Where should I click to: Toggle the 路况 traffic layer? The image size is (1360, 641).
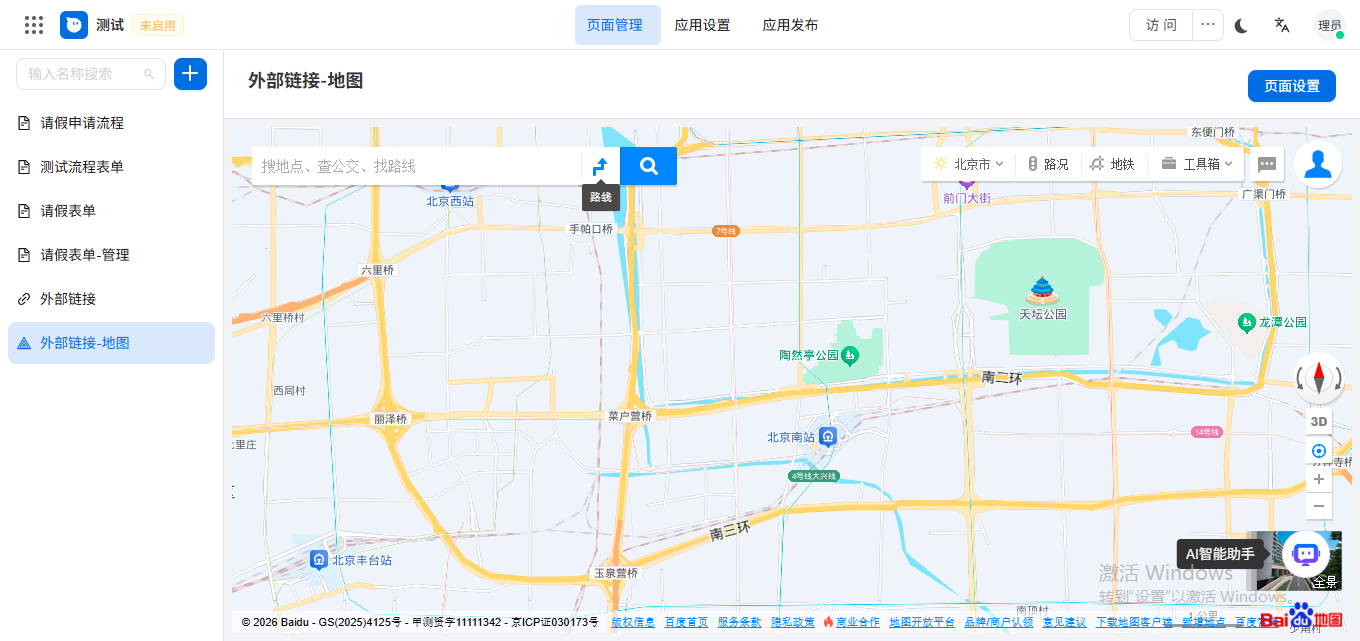[1048, 164]
